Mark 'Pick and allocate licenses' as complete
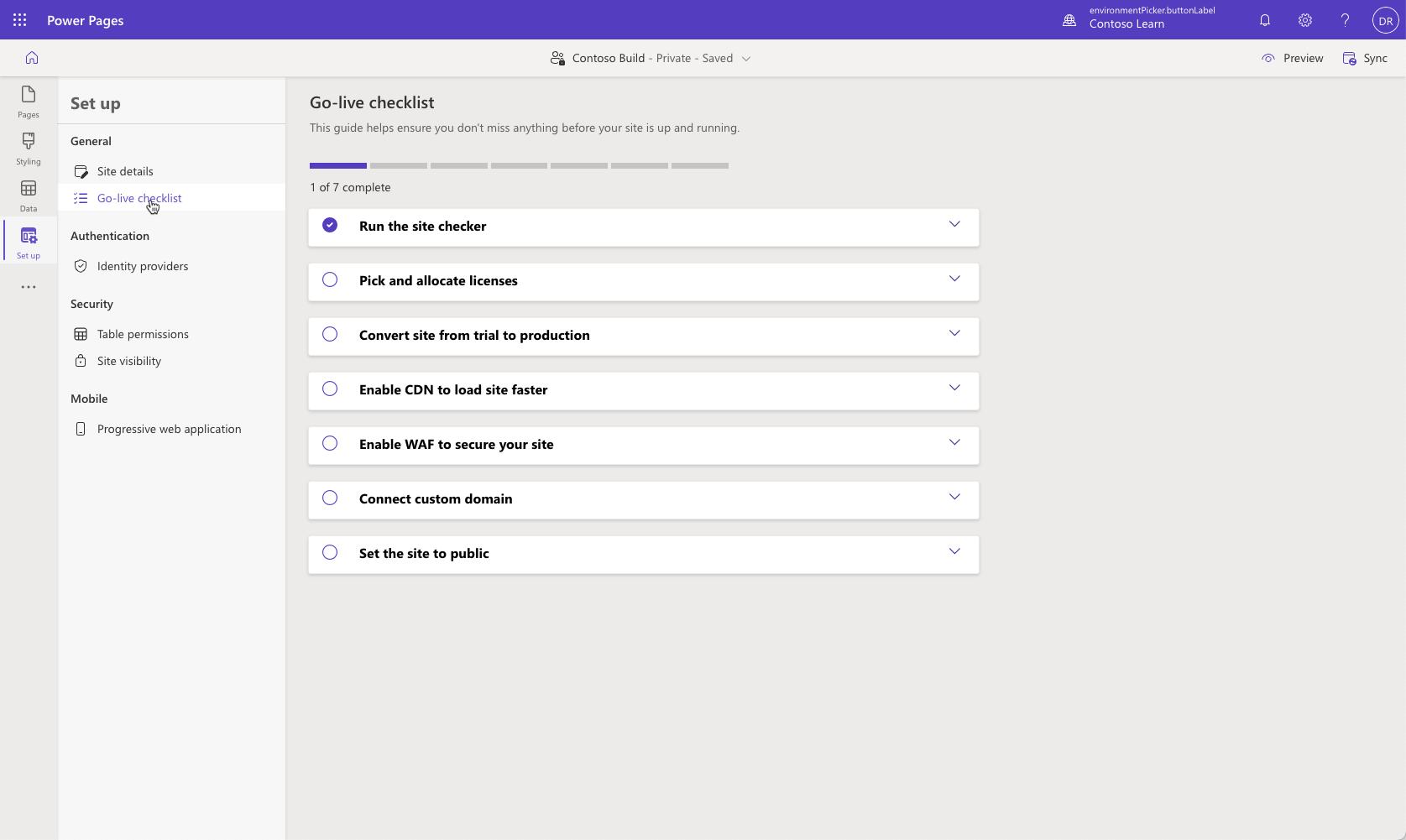The image size is (1406, 840). click(x=329, y=279)
